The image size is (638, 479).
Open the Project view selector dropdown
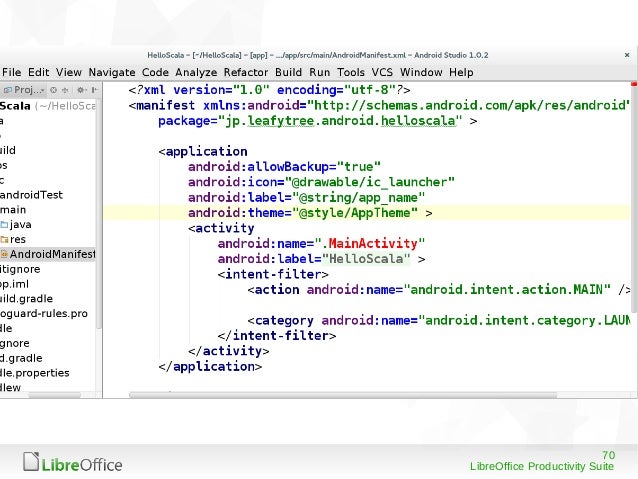[24, 90]
